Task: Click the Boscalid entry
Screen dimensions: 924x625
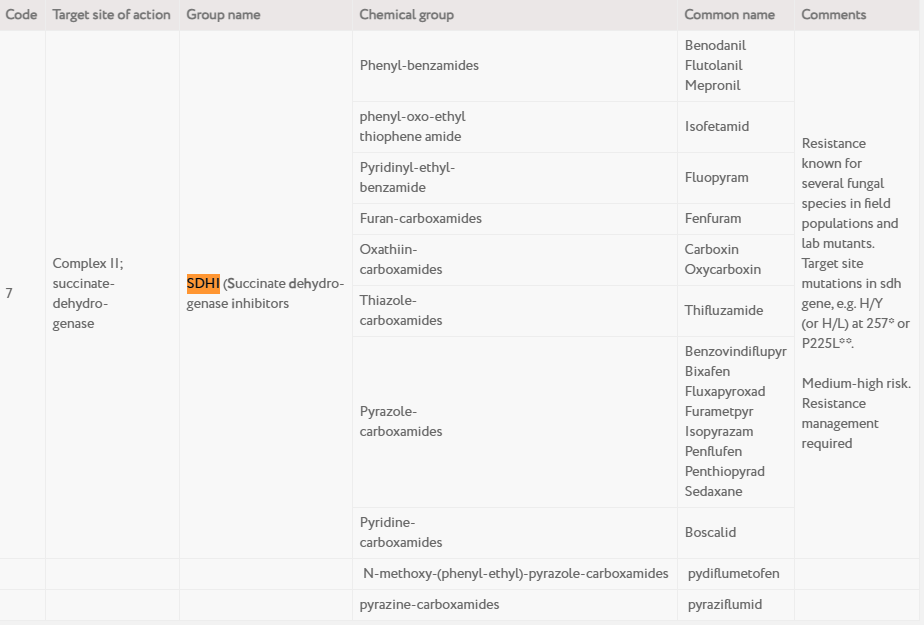Action: pos(710,533)
